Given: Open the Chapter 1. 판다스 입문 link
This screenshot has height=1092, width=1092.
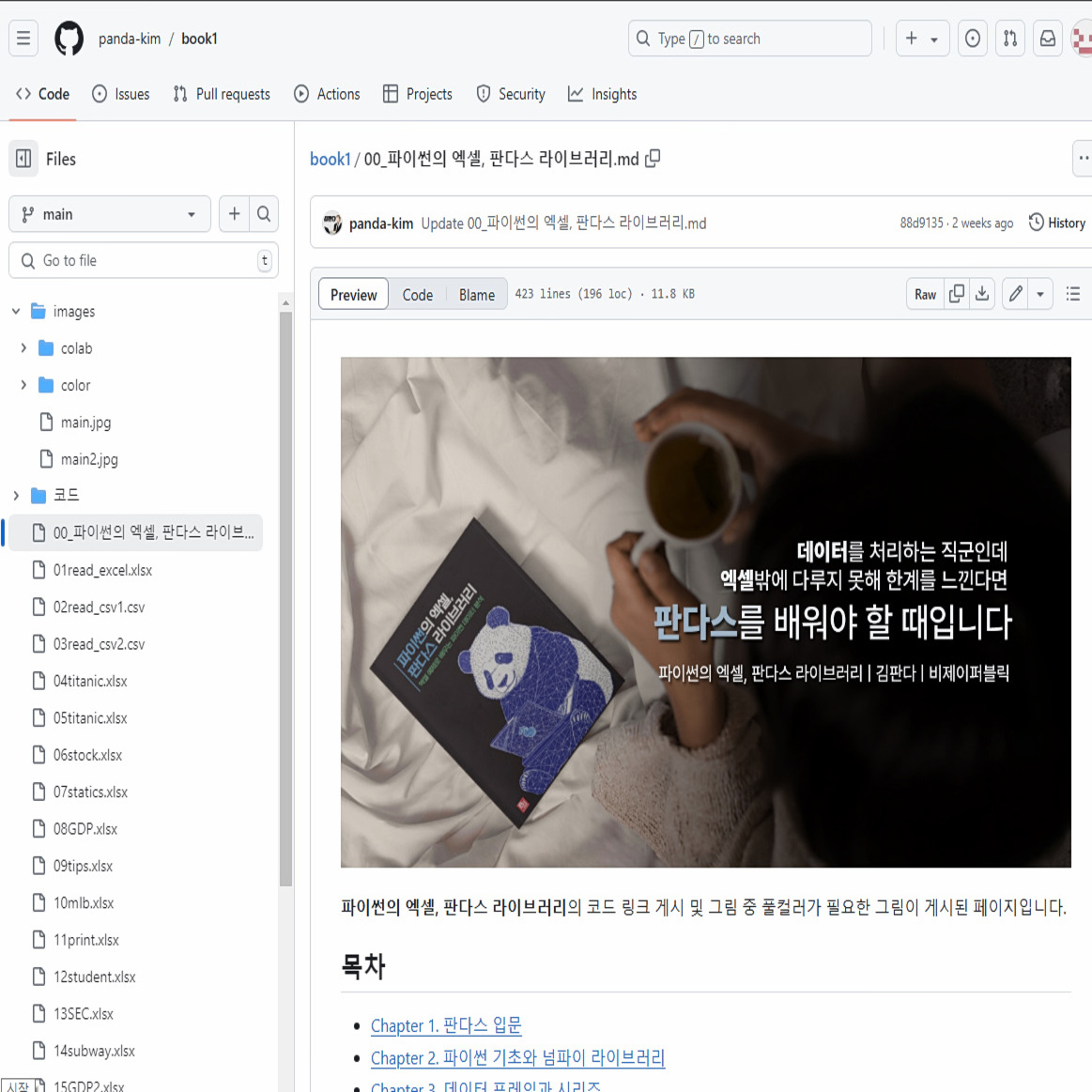Looking at the screenshot, I should click(x=446, y=1025).
